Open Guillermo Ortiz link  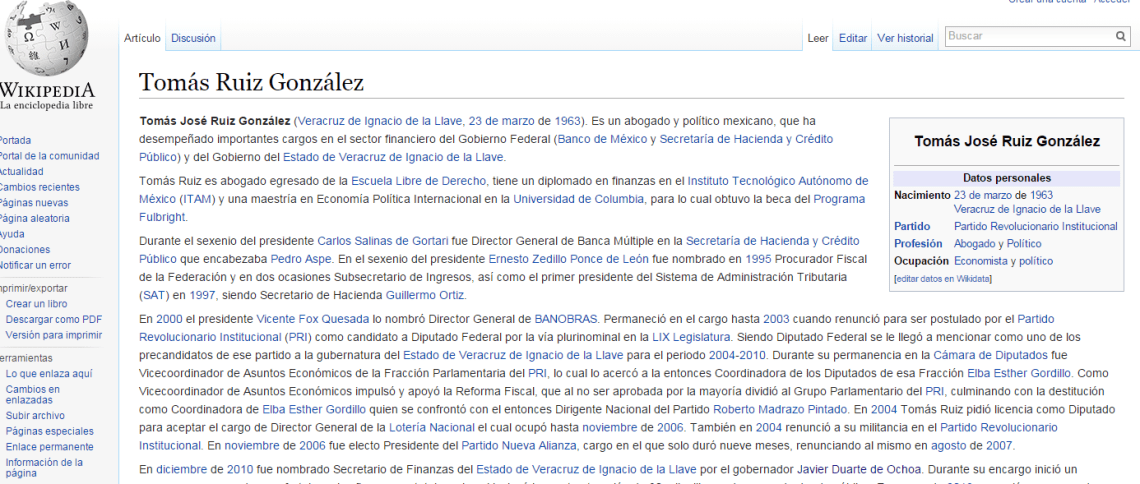(425, 295)
